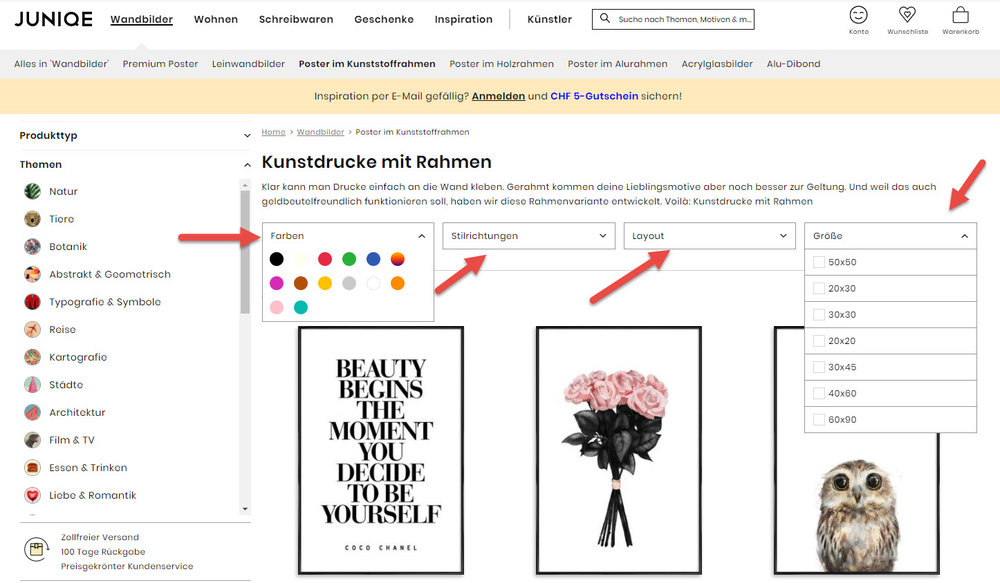
Task: Check the 50x50 size option
Action: point(819,262)
